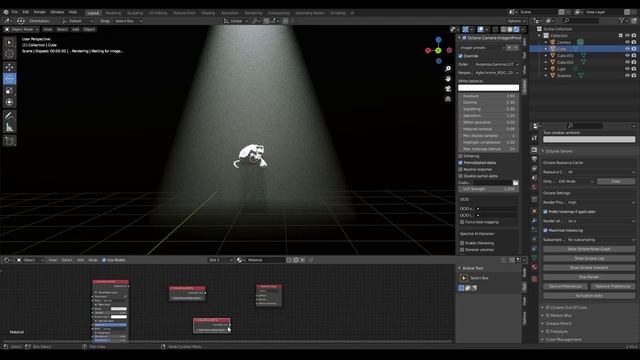Hide the Suzanne object via eye icon
This screenshot has width=640, height=360.
[x=627, y=76]
